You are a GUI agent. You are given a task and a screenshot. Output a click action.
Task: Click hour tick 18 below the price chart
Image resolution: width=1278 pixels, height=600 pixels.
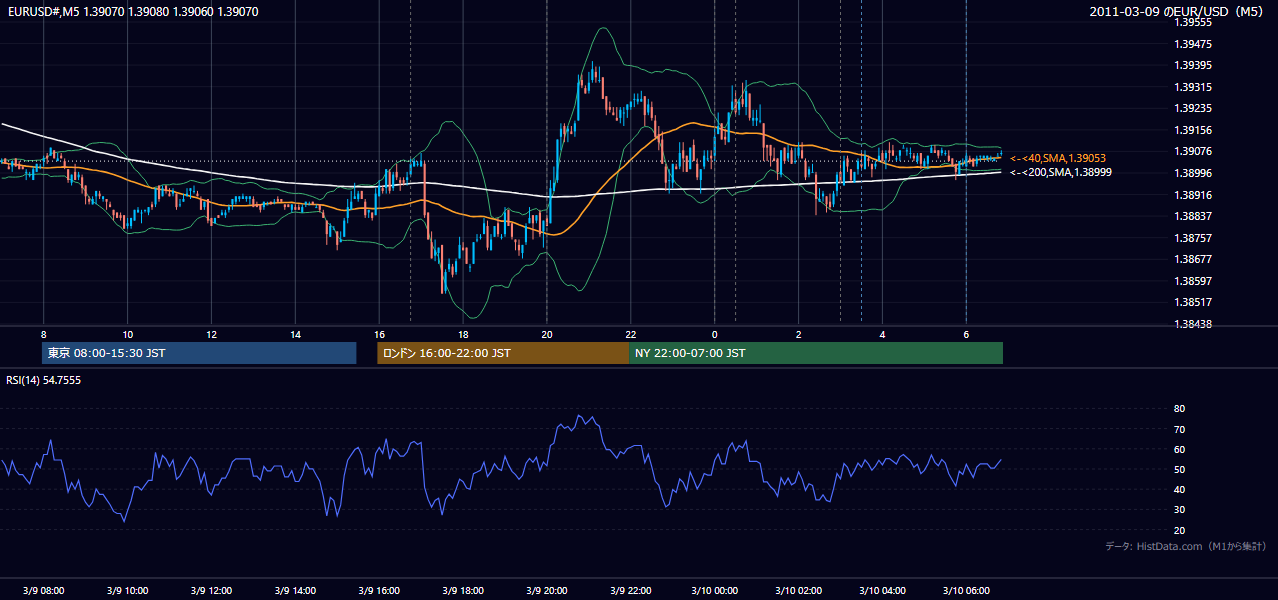point(463,334)
